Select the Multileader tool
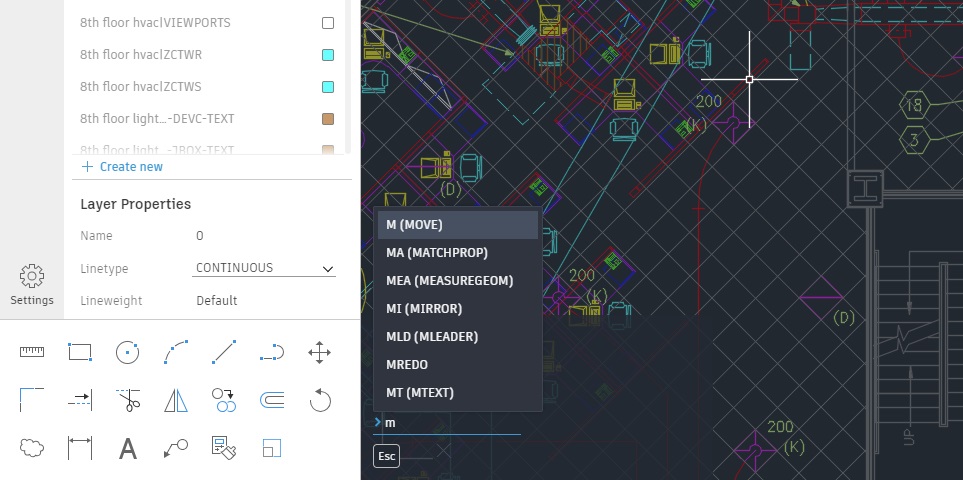The height and width of the screenshot is (480, 963). [x=176, y=448]
